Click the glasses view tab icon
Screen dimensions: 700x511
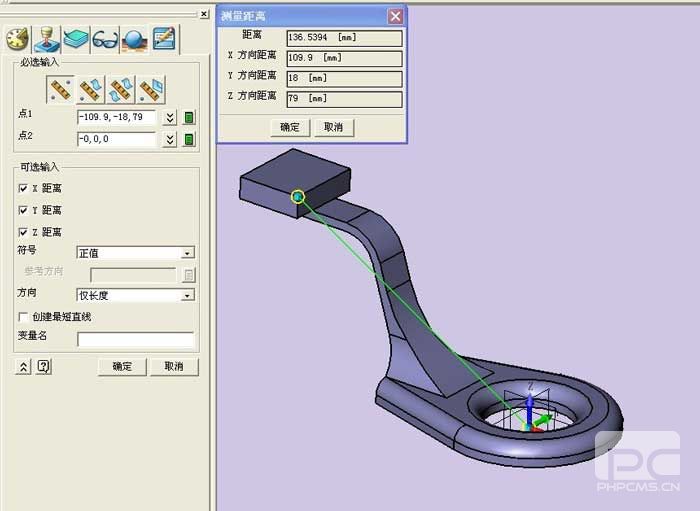coord(105,39)
